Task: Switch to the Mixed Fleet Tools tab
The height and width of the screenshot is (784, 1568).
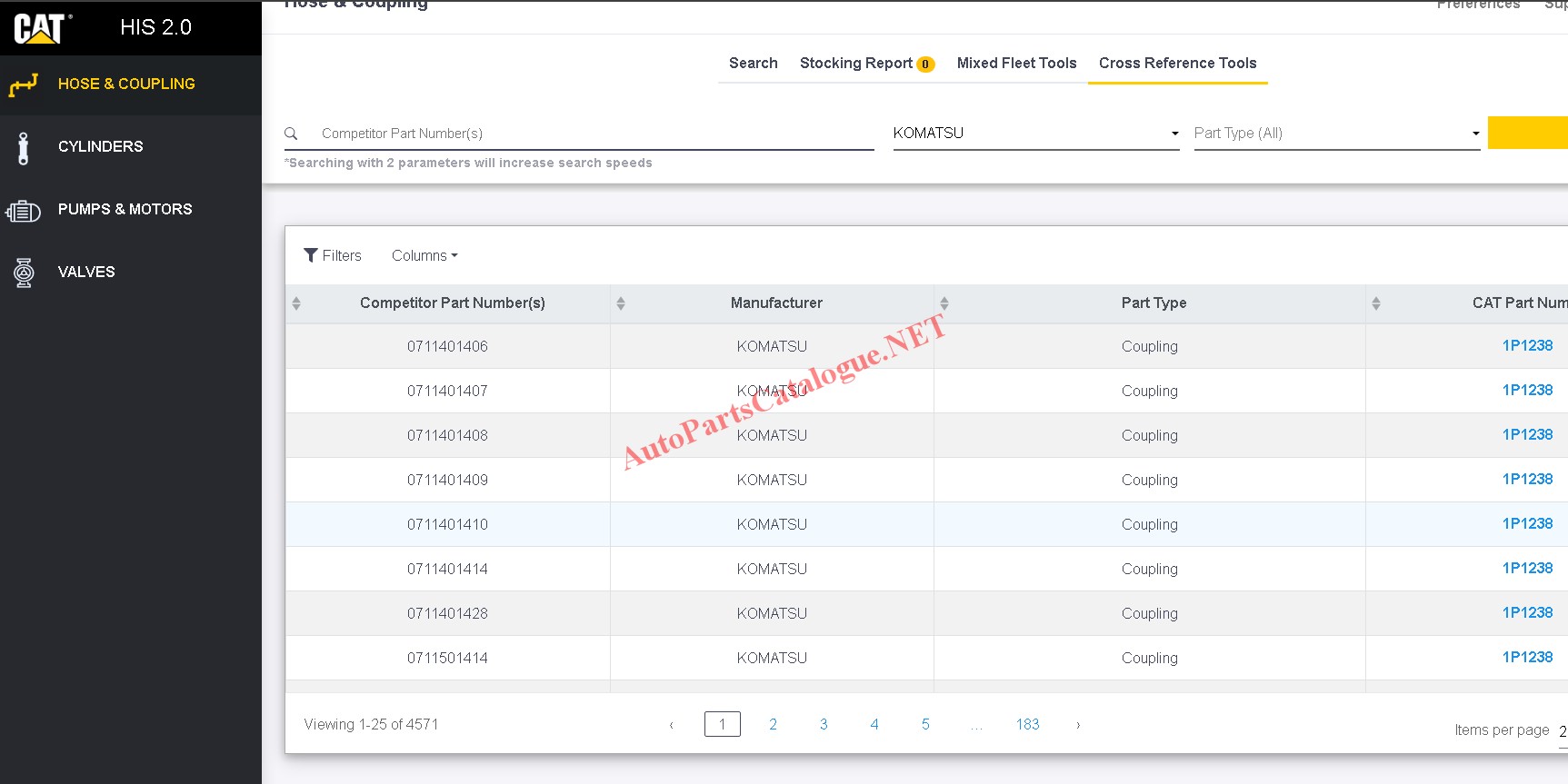Action: pos(1016,64)
